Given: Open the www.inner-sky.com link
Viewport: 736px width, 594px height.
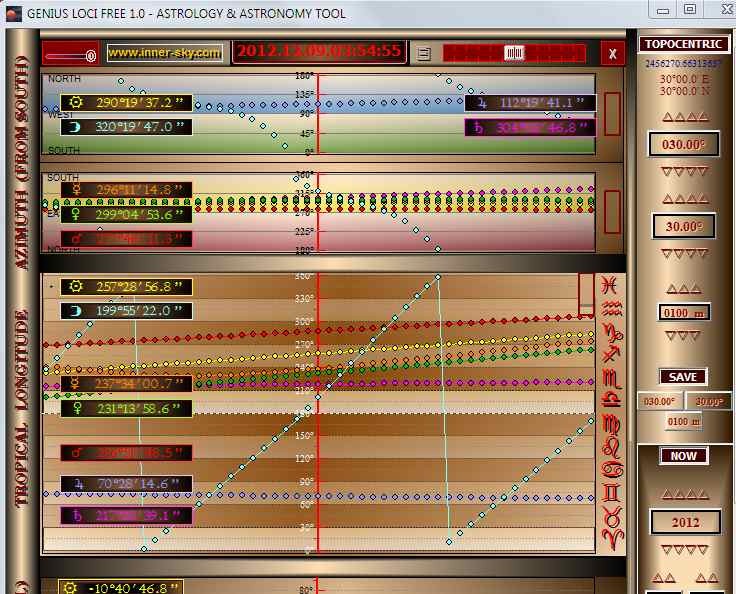Looking at the screenshot, I should (164, 53).
